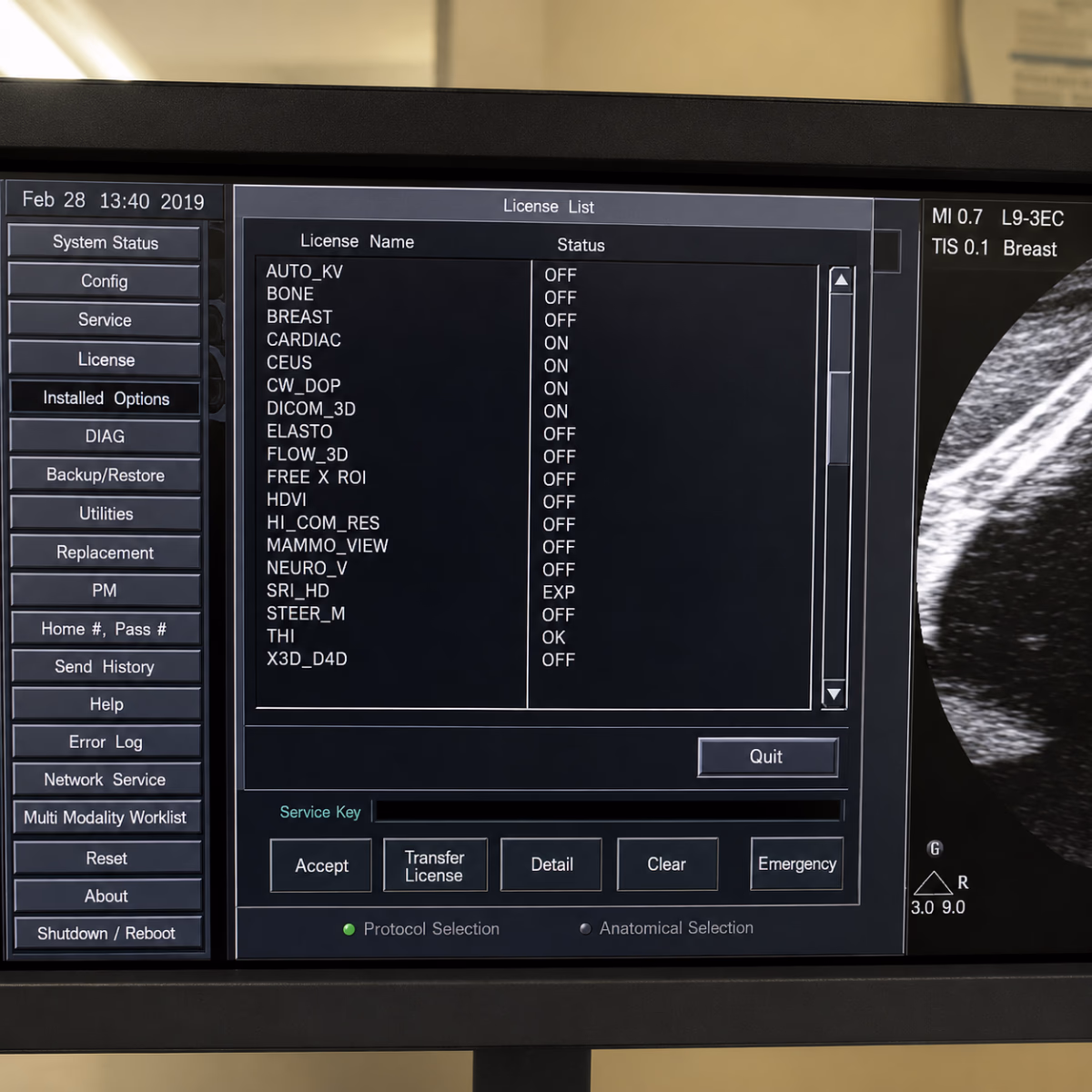Select the HI_COM_RES license row
1092x1092 pixels.
tap(536, 523)
